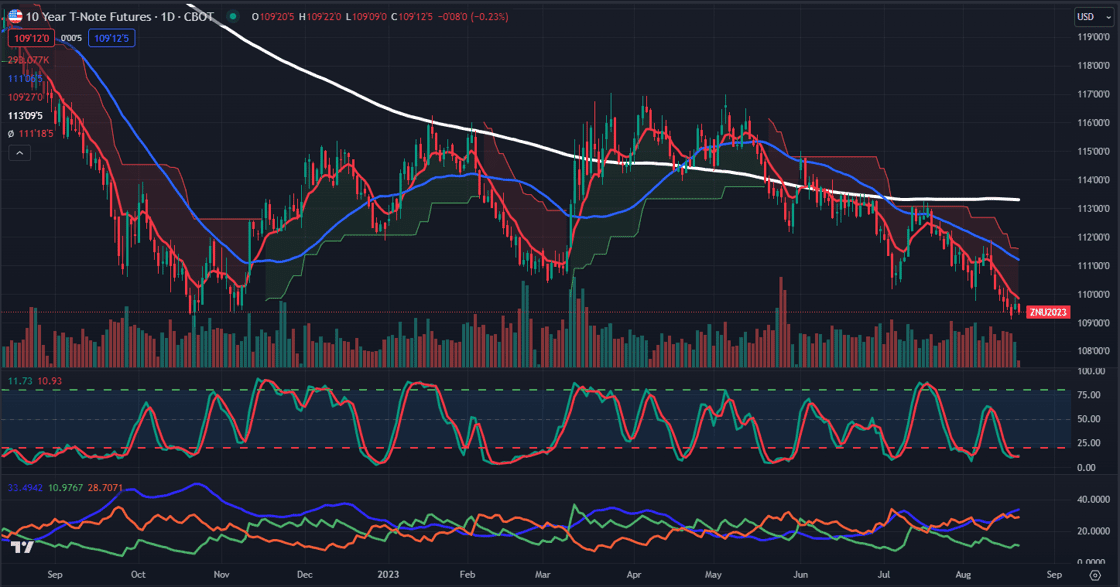Viewport: 1120px width, 587px height.
Task: Click the 115'00'0 price scale label
Action: [1093, 151]
